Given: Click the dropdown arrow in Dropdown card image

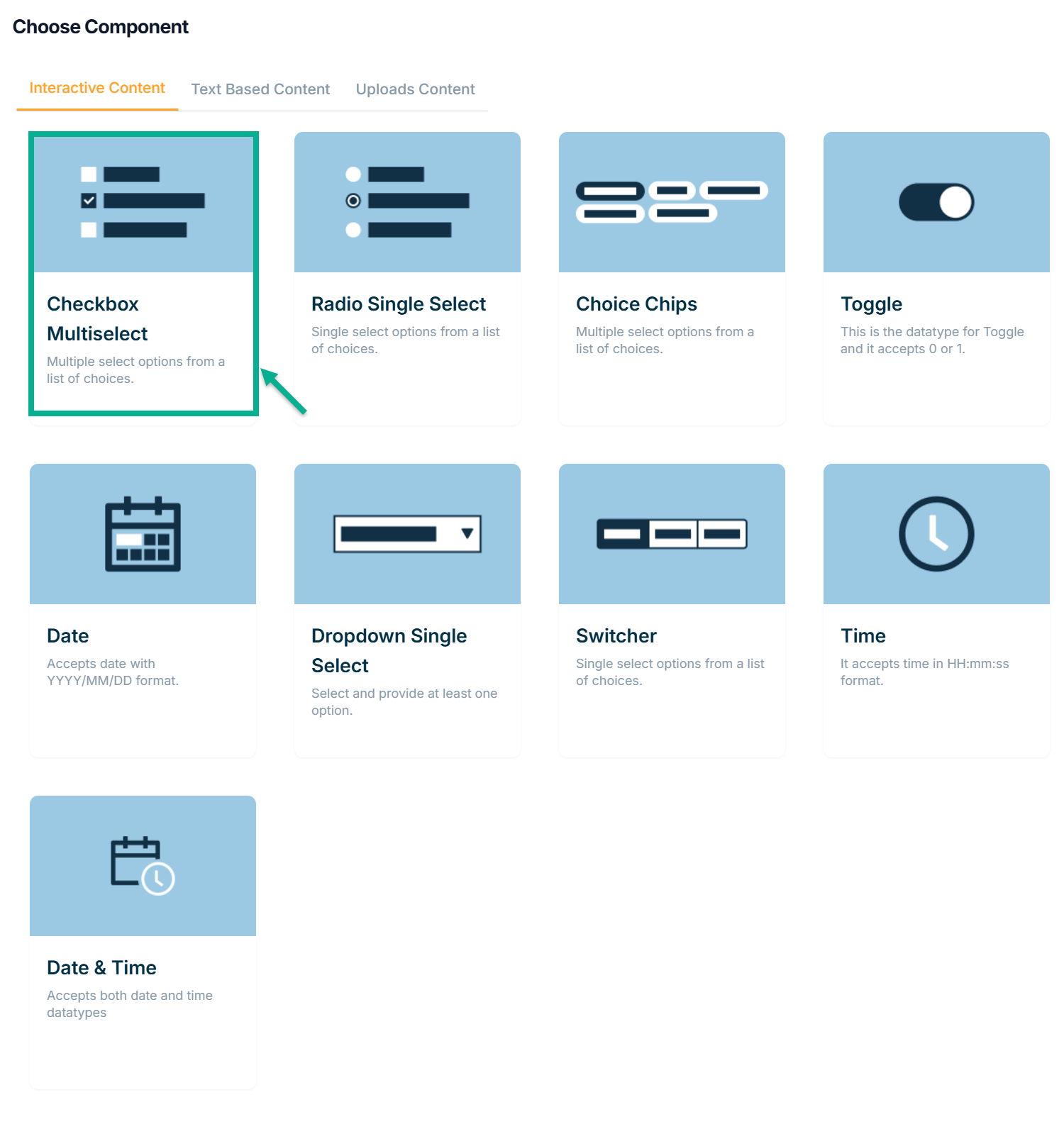Looking at the screenshot, I should [x=467, y=533].
